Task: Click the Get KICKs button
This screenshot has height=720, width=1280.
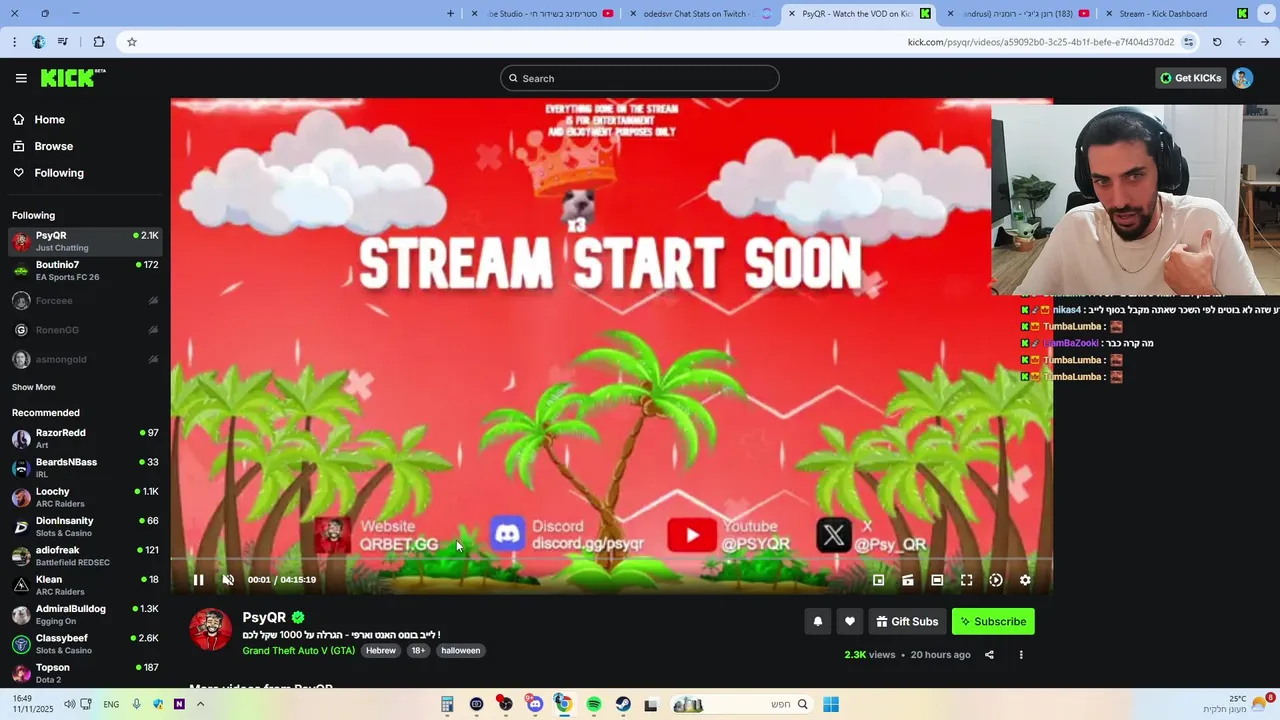Action: [x=1190, y=78]
